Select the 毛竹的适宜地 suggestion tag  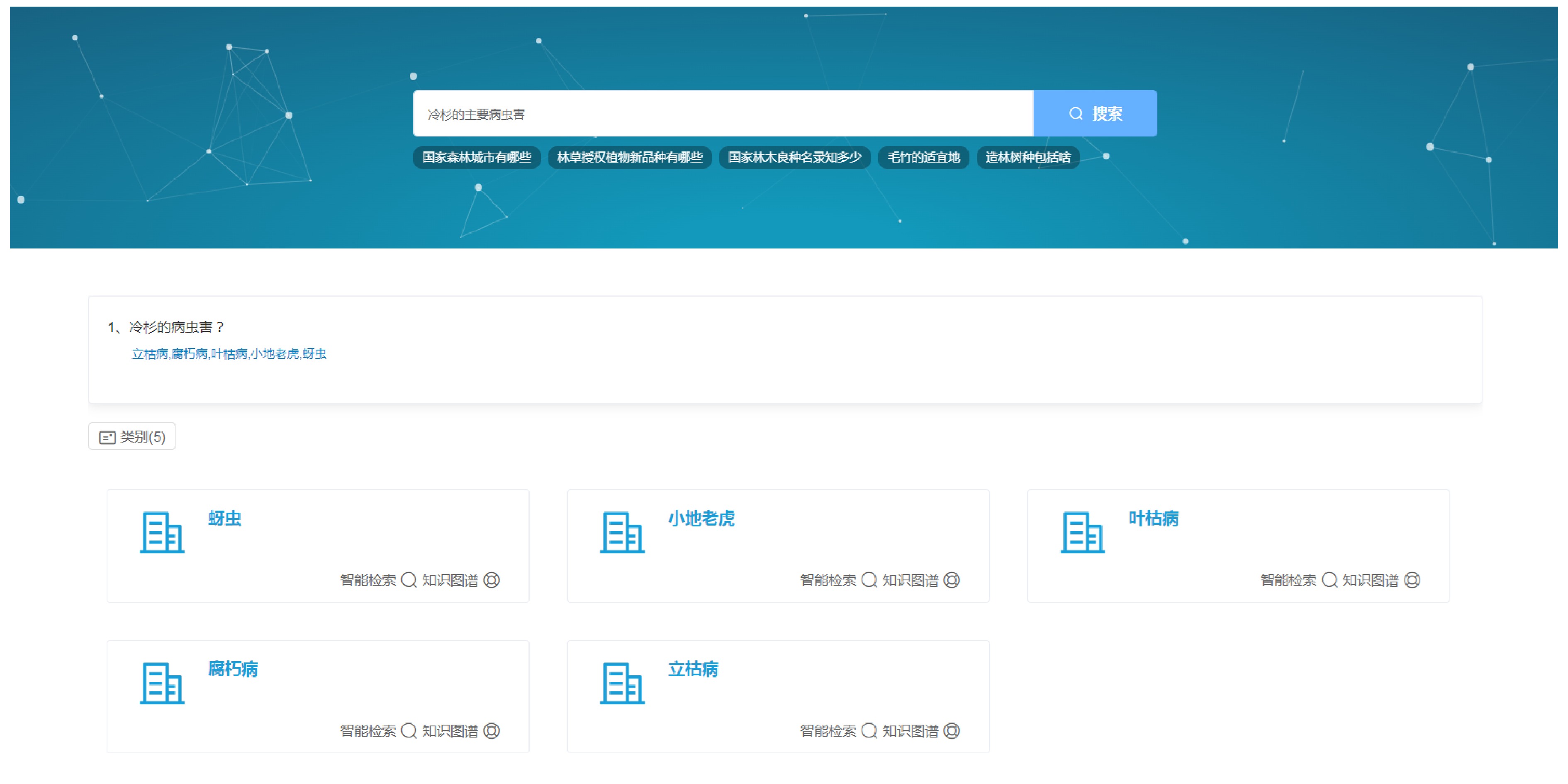click(923, 158)
